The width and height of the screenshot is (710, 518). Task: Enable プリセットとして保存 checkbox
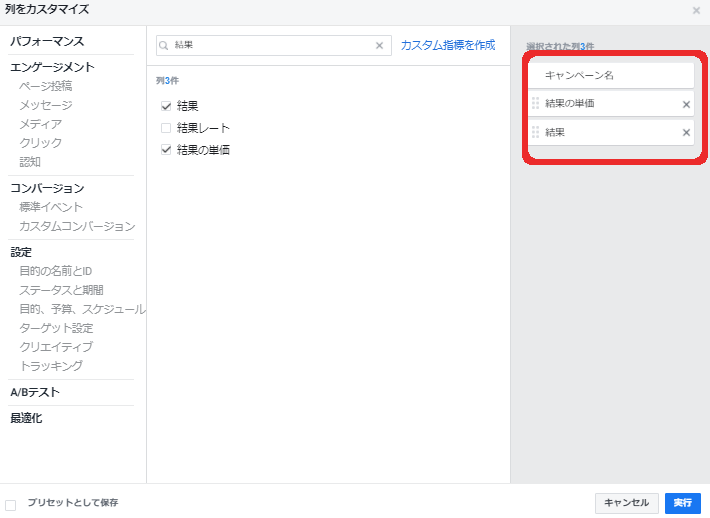click(10, 504)
